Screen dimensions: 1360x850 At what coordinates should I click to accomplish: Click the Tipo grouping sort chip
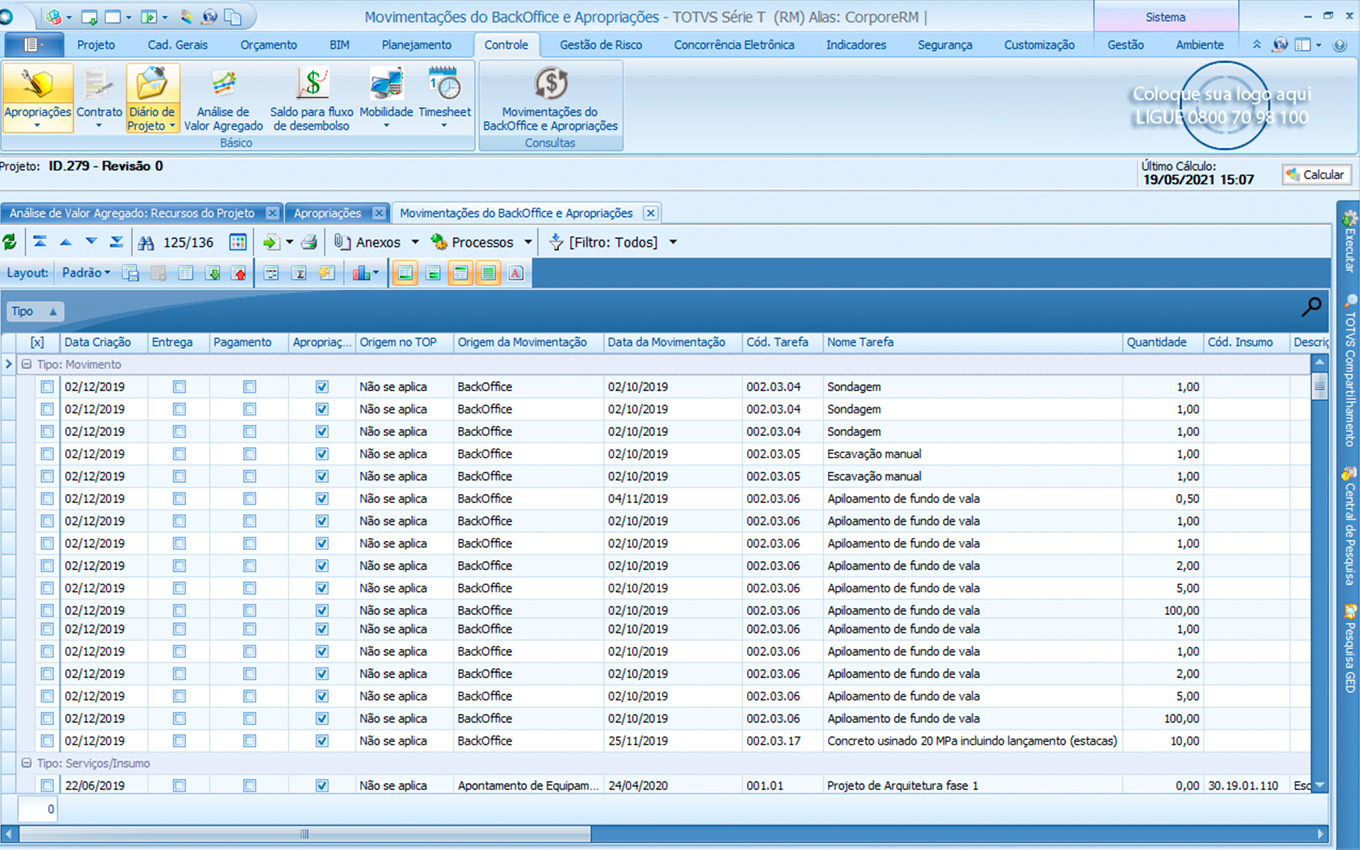pyautogui.click(x=35, y=311)
